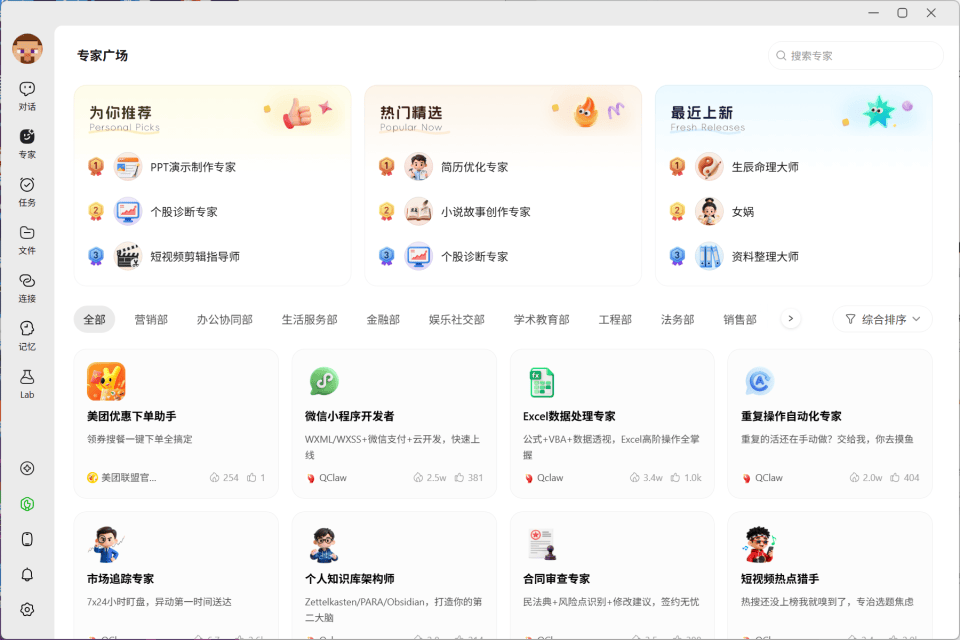Open the 短视频热点猎手 card title
Viewport: 960px width, 640px height.
click(780, 579)
